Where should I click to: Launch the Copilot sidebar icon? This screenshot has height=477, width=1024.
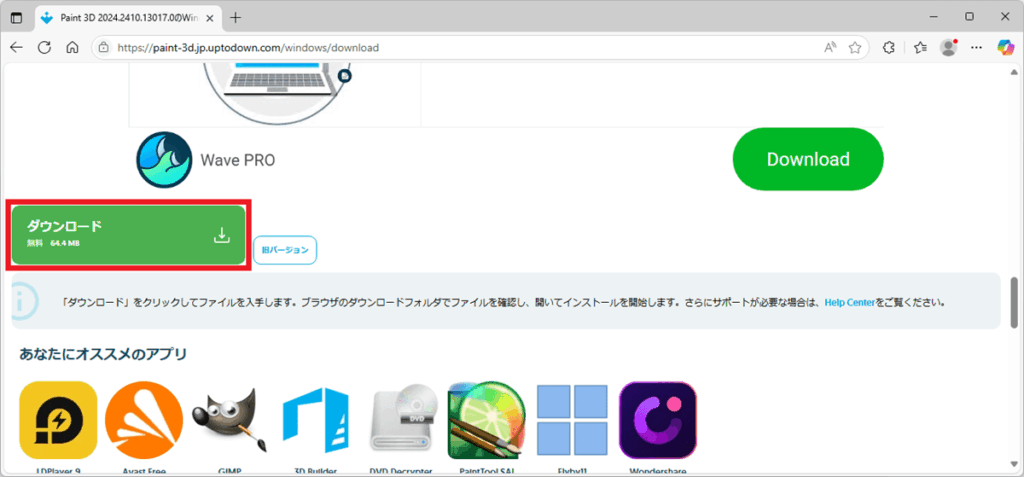tap(1005, 48)
